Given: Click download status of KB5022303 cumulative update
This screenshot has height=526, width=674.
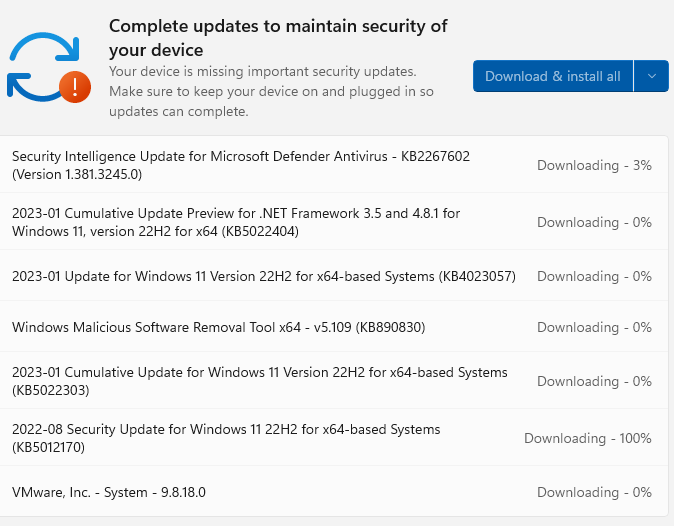Looking at the screenshot, I should [594, 381].
